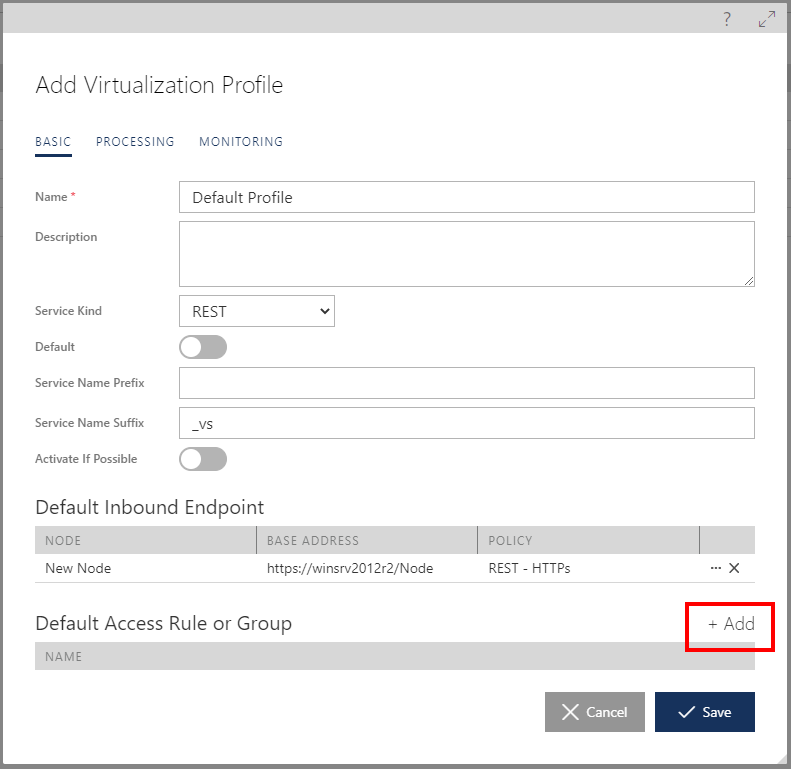Image resolution: width=791 pixels, height=769 pixels.
Task: Switch to the Processing tab
Action: point(135,142)
